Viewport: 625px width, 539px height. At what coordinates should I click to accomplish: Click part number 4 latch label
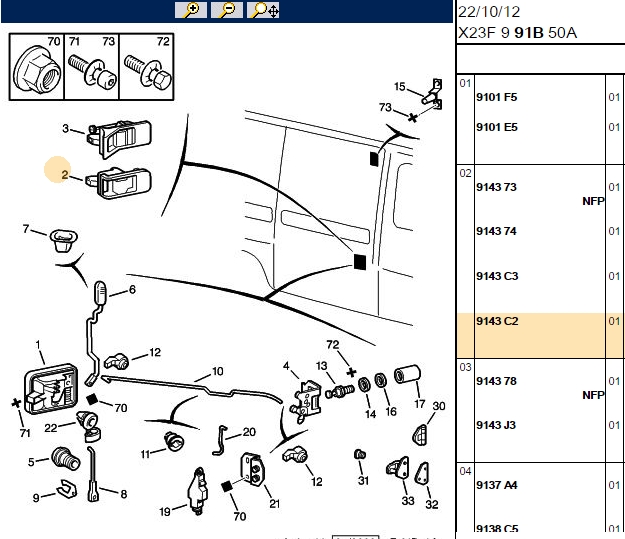(286, 366)
